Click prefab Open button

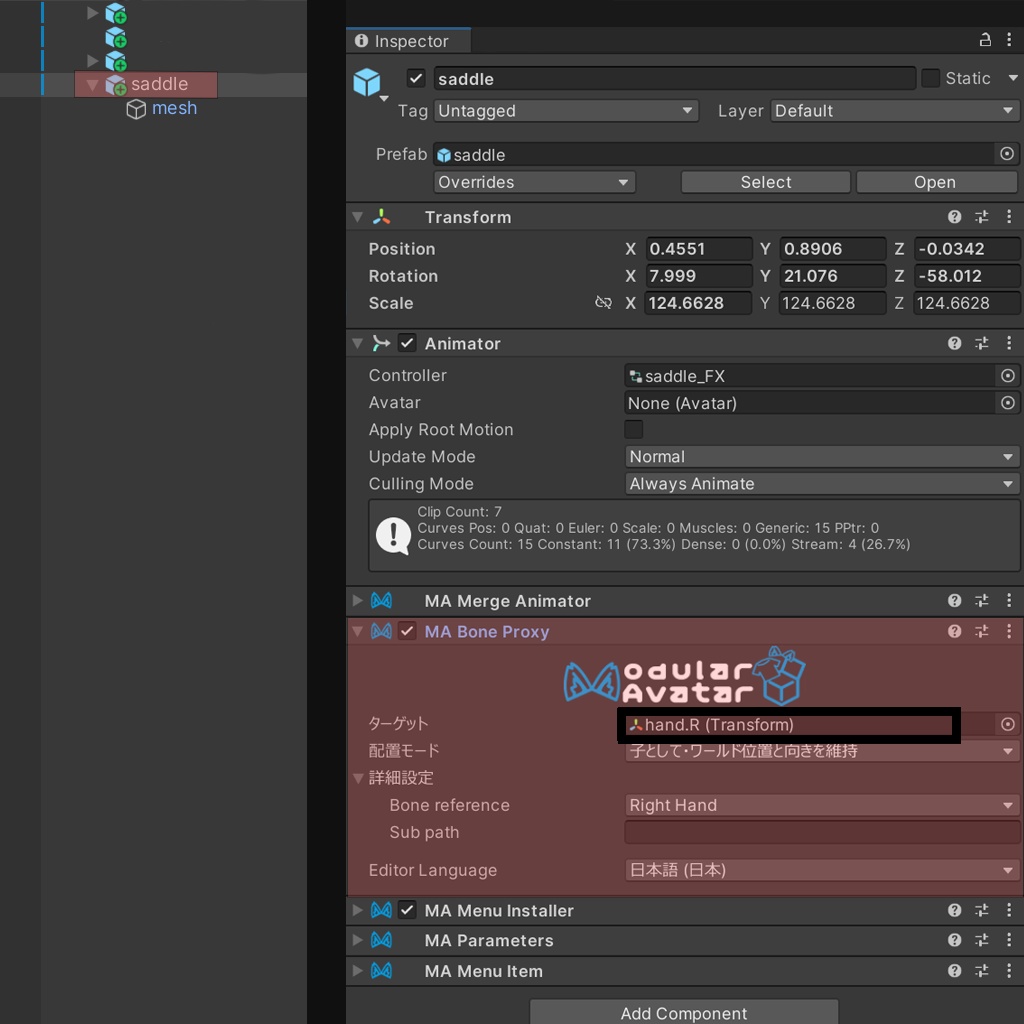936,182
